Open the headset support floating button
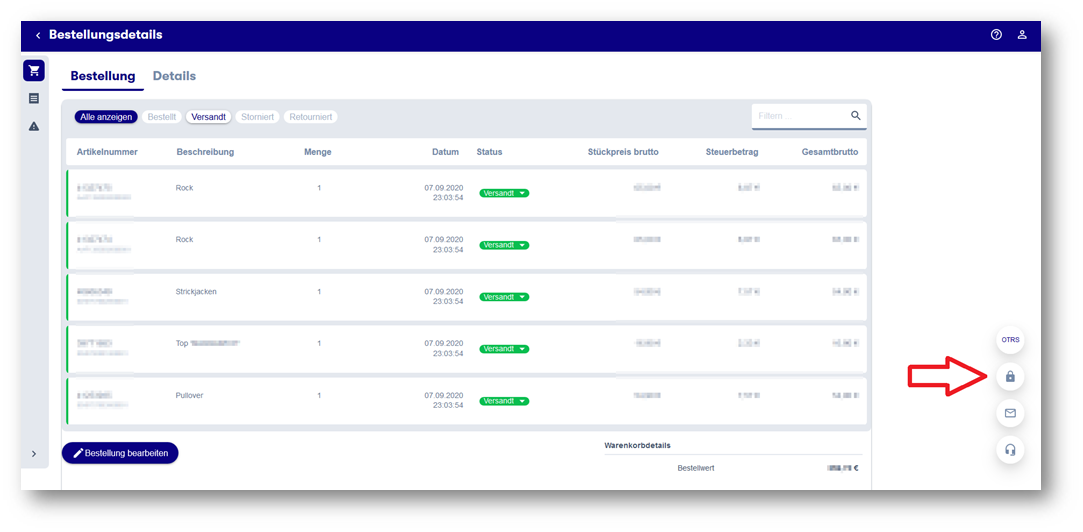Screen dimensions: 1083x532 1010,450
